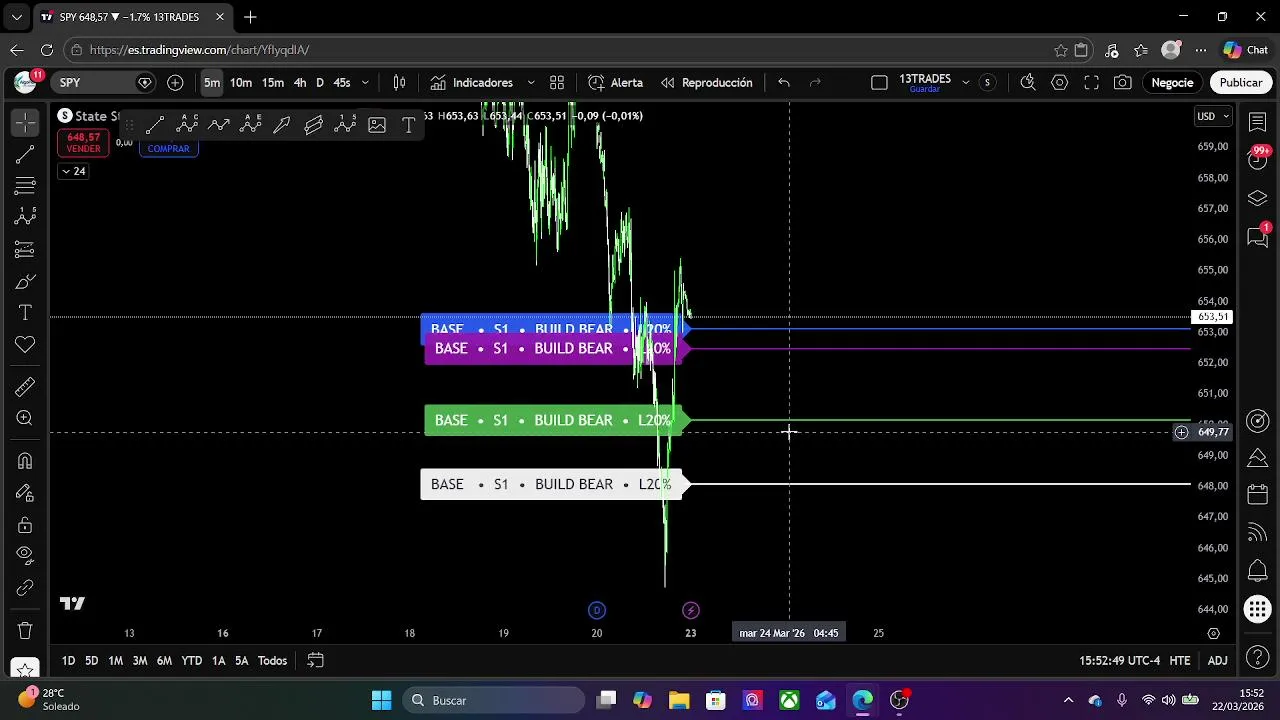
Task: Open the alerts clock panel
Action: pyautogui.click(x=1258, y=160)
